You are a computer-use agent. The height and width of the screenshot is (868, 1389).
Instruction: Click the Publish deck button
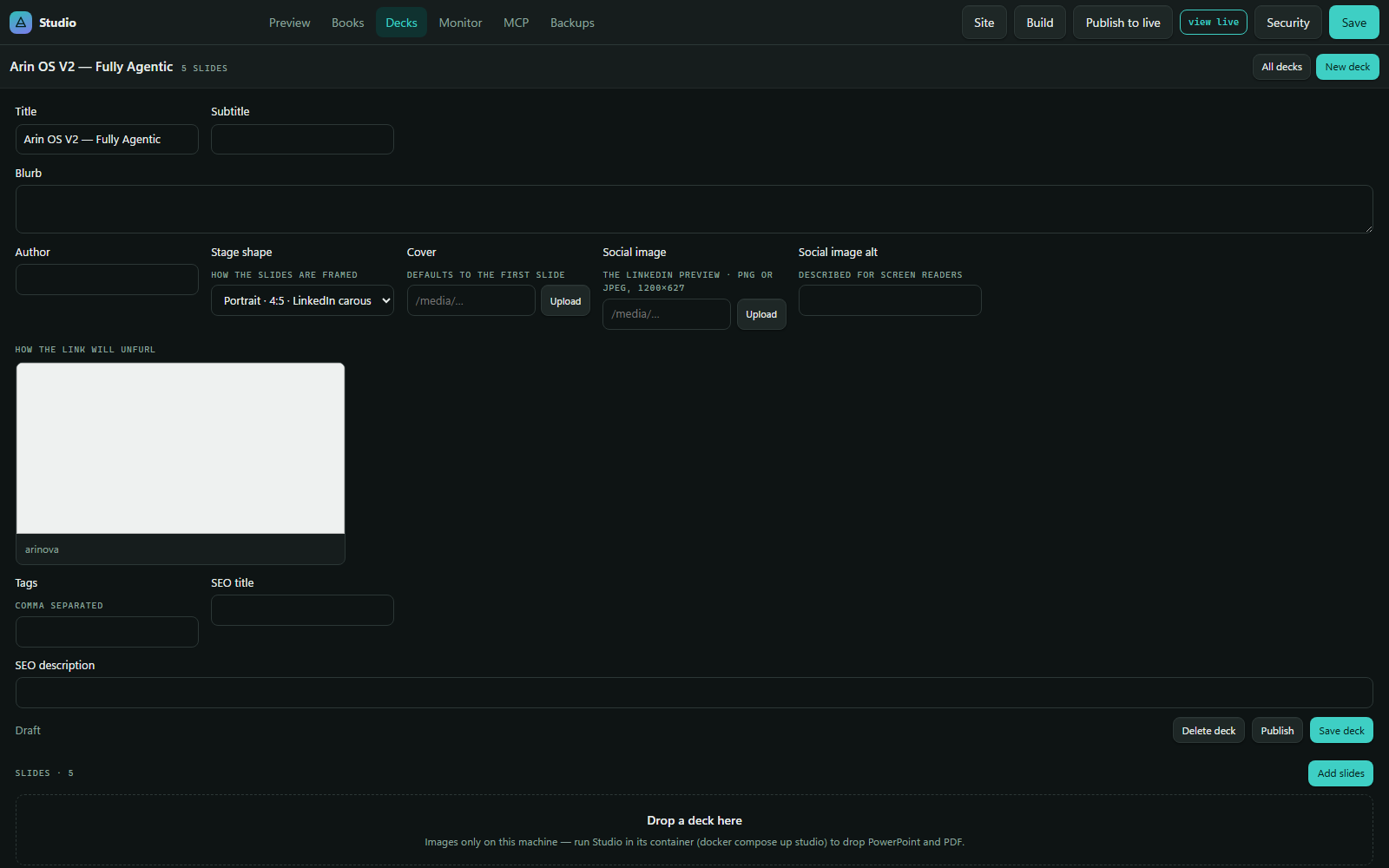pyautogui.click(x=1277, y=731)
